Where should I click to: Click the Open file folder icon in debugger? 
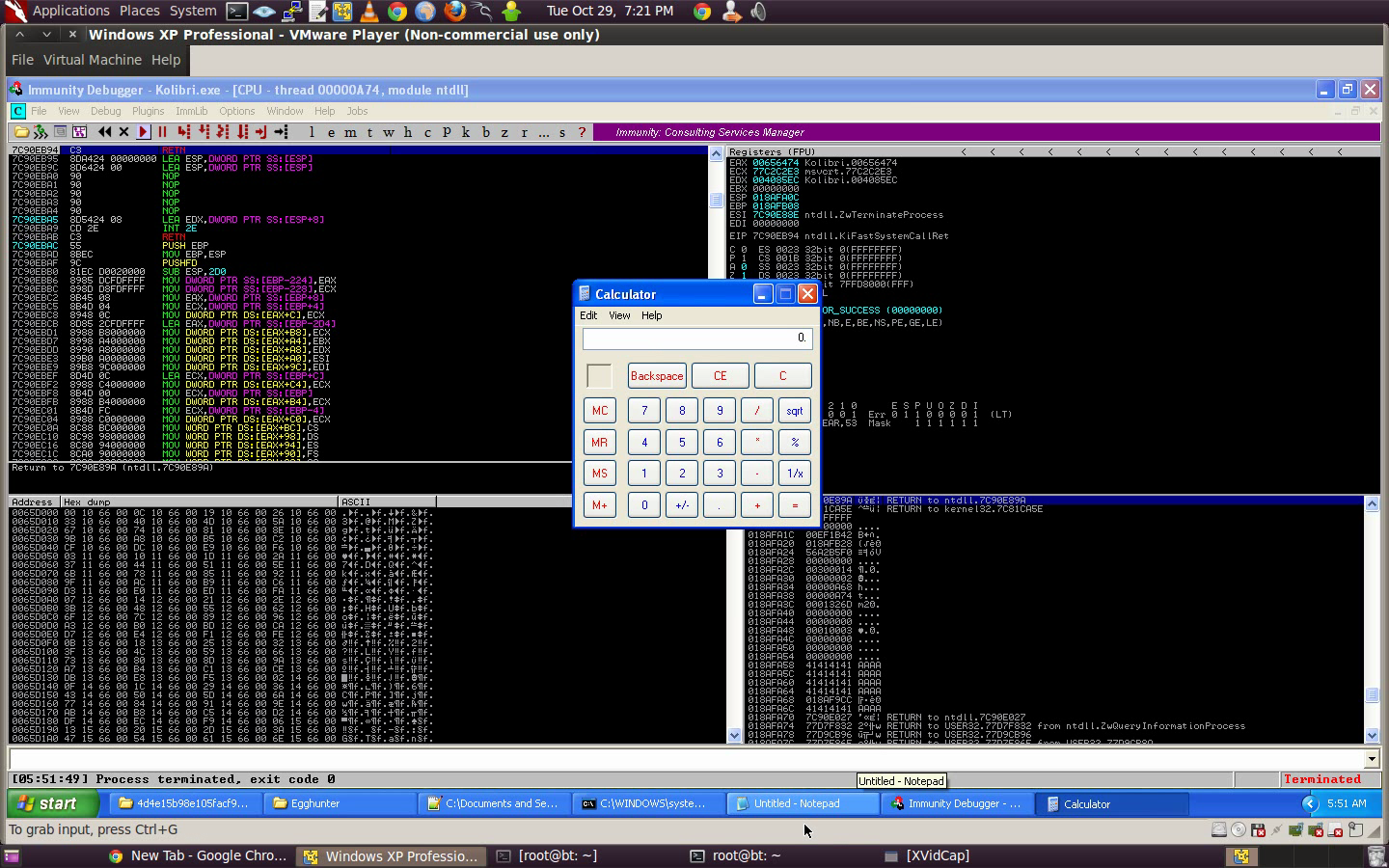[x=21, y=132]
